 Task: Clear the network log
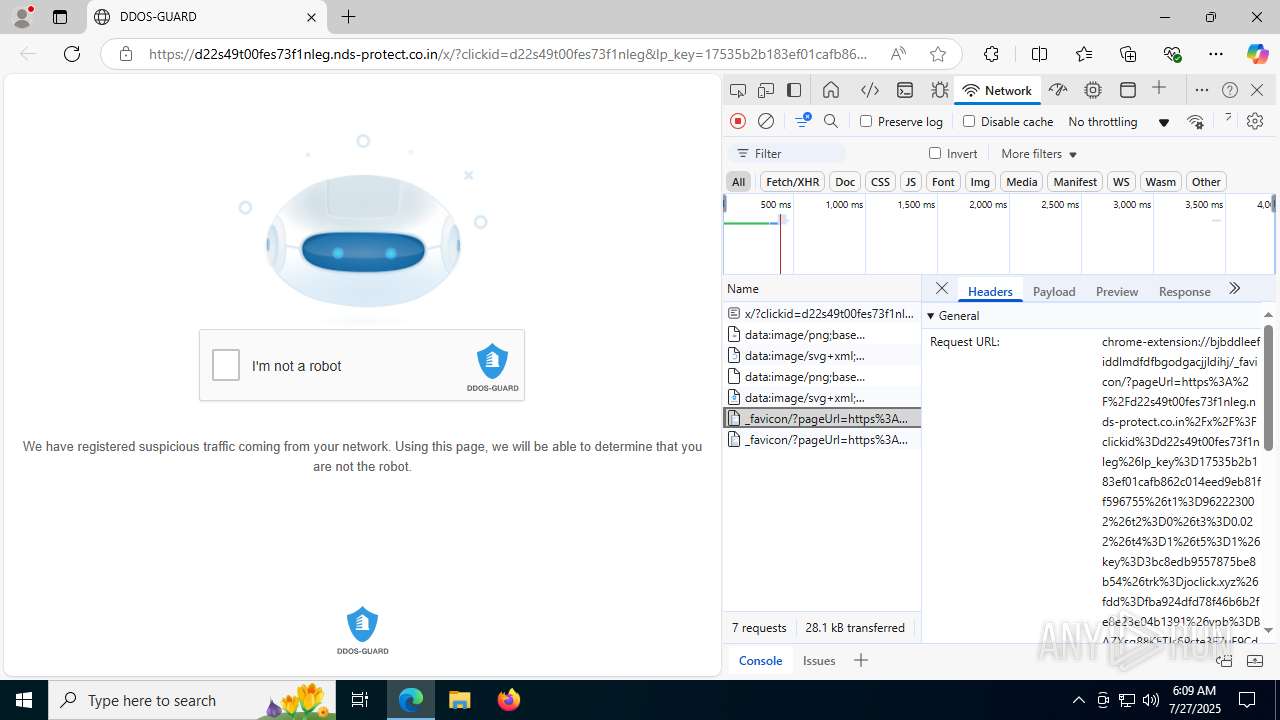766,121
